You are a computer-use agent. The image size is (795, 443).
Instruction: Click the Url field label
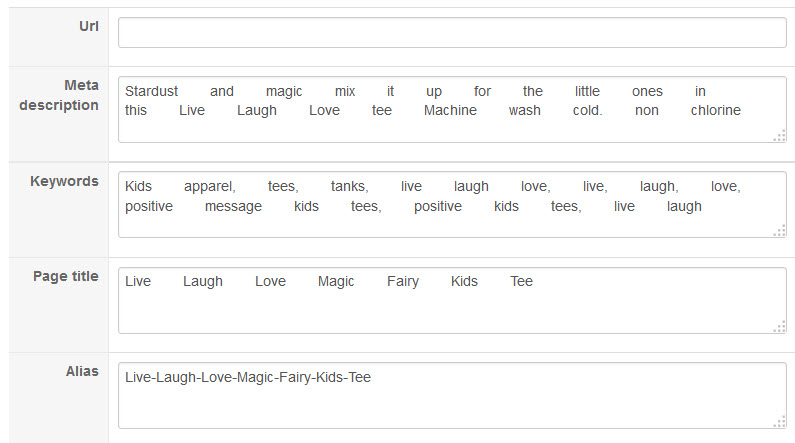[x=88, y=25]
